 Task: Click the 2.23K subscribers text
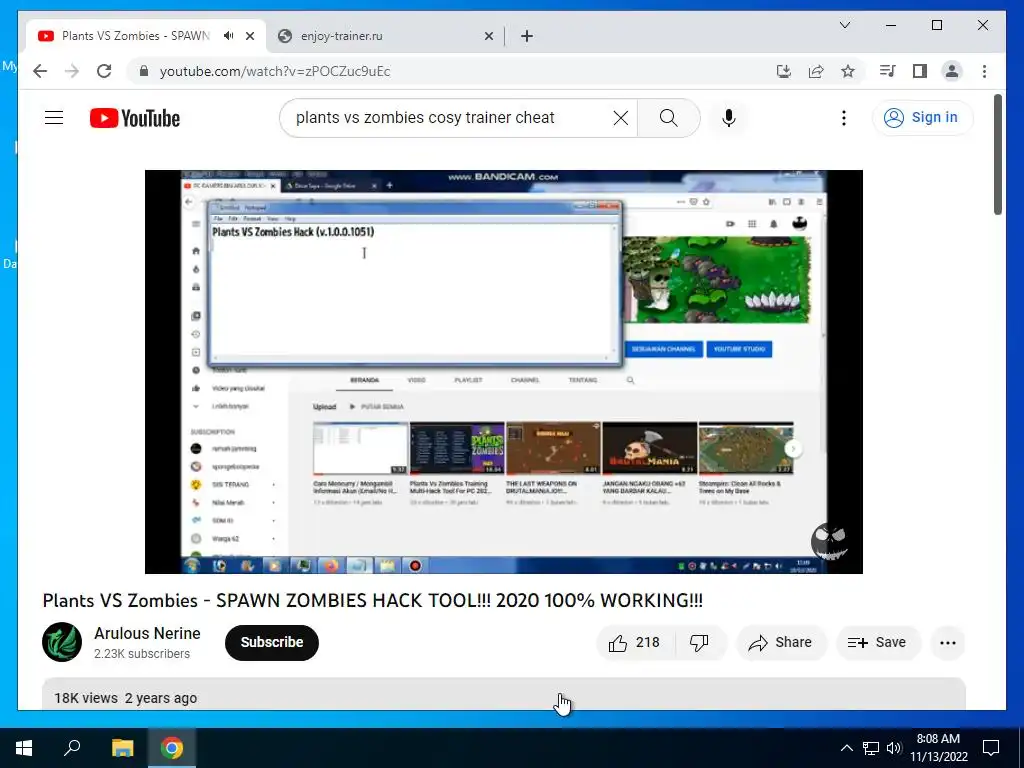tap(142, 654)
